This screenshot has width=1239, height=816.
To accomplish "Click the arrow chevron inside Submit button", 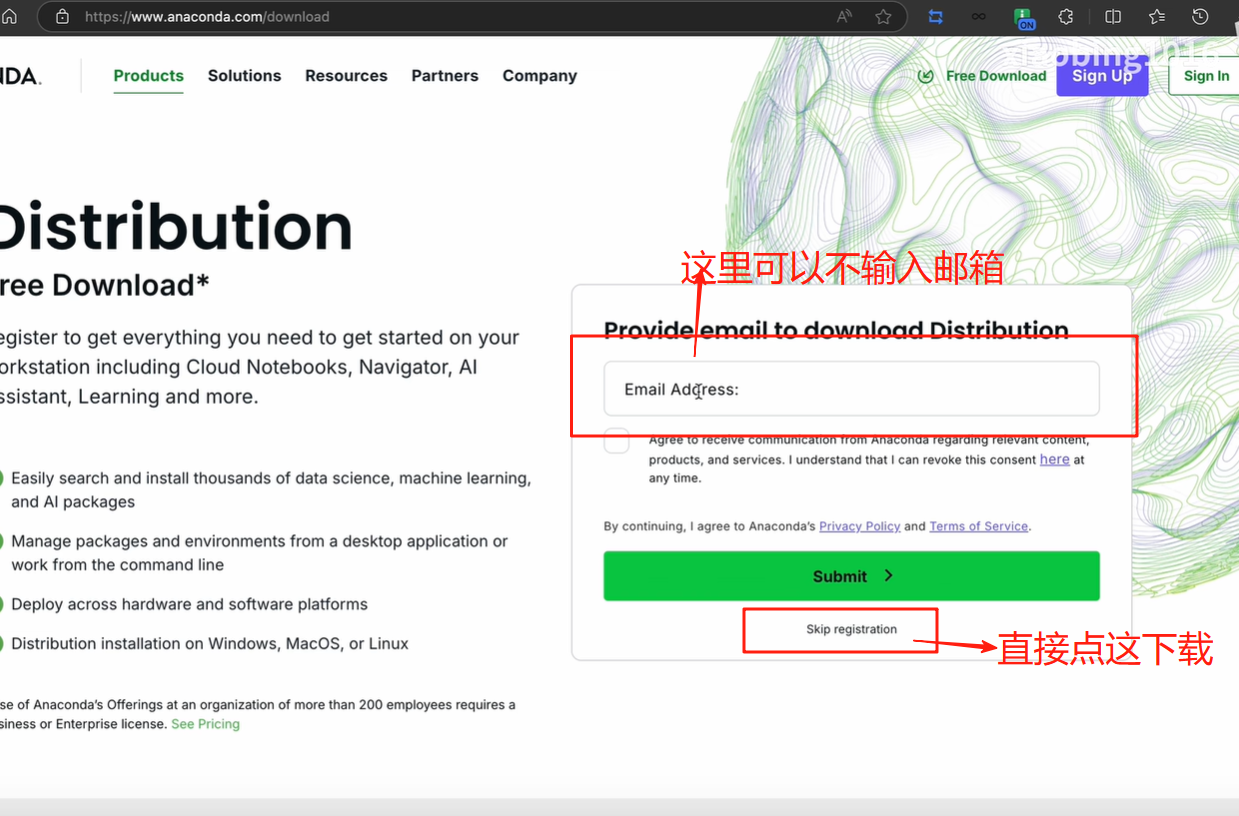I will click(888, 576).
